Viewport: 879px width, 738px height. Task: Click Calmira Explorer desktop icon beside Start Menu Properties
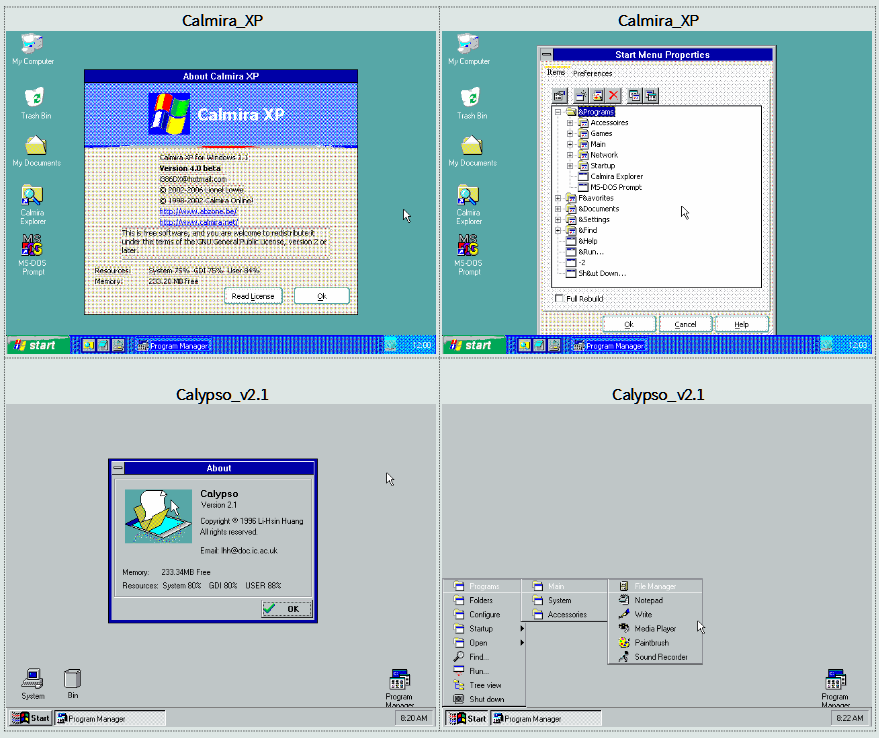click(469, 205)
